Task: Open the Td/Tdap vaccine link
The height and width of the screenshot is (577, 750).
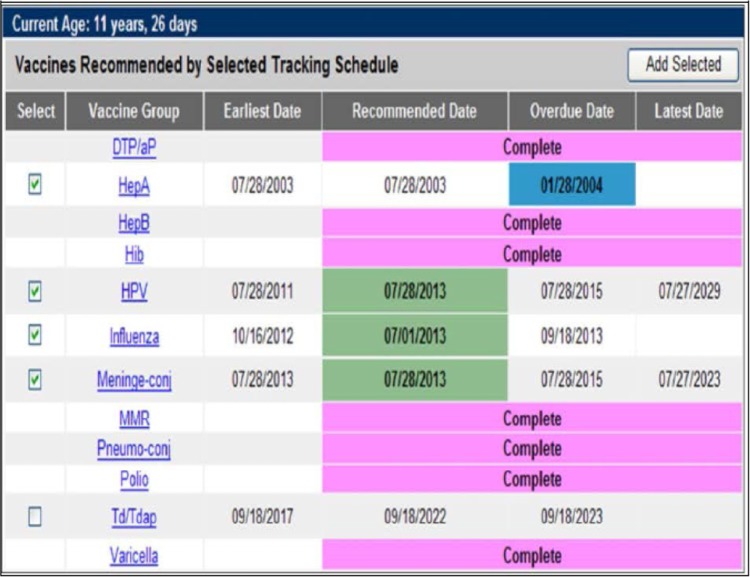Action: [x=134, y=517]
